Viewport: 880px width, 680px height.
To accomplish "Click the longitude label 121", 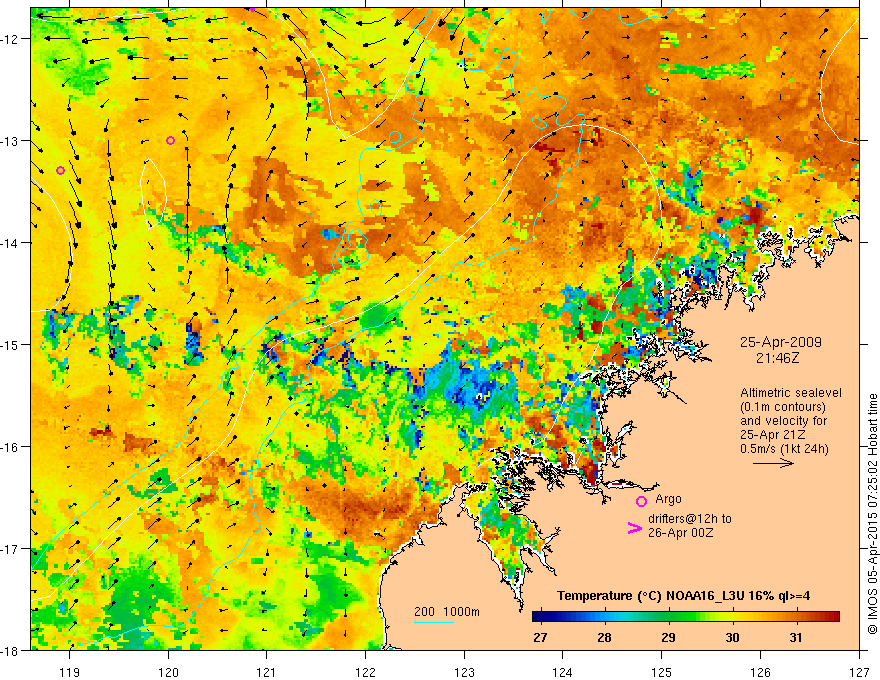I will tap(267, 672).
